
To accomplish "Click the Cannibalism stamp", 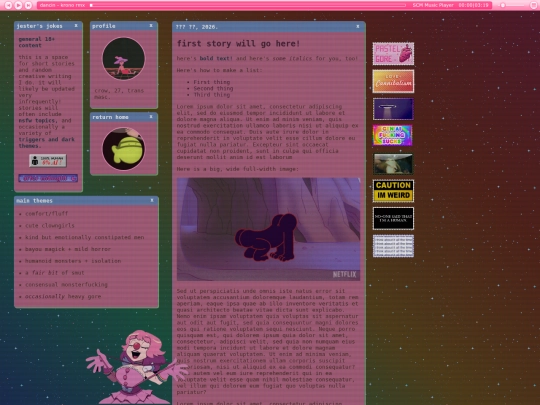I will (x=393, y=81).
